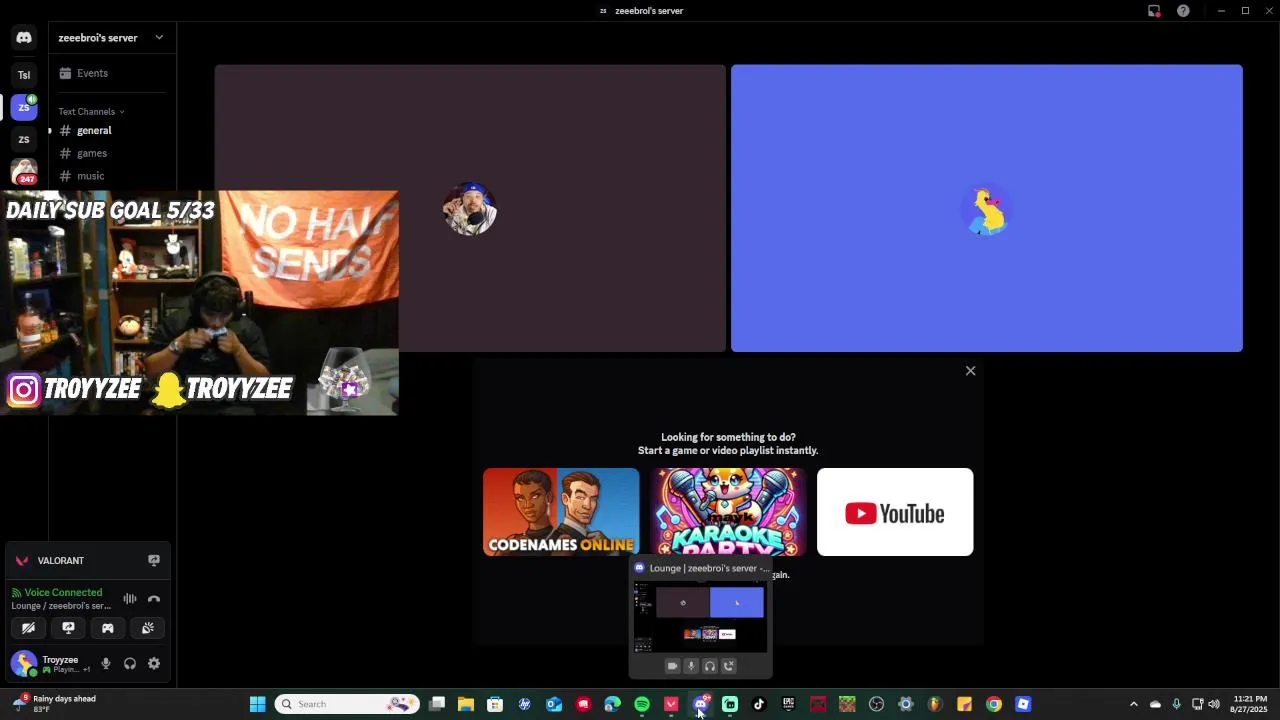Open Epic Games Launcher from the taskbar
The width and height of the screenshot is (1280, 720).
[x=788, y=704]
